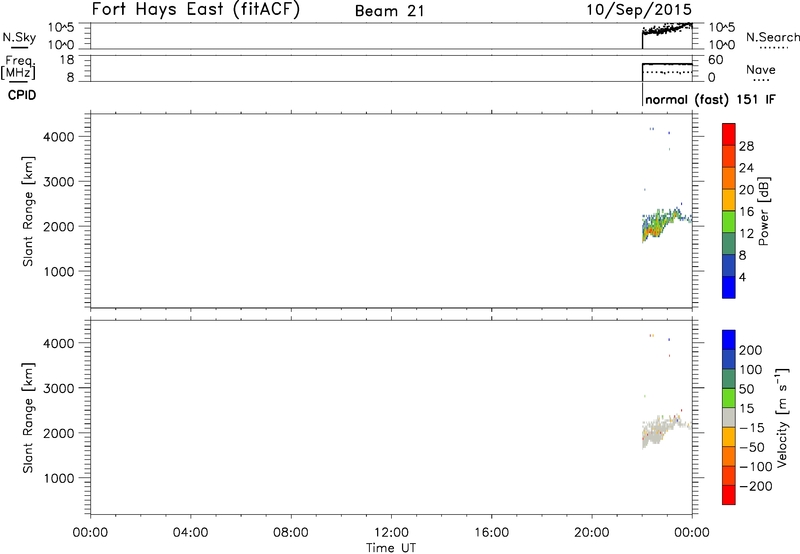This screenshot has width=800, height=554.
Task: Click the Slant Range label of velocity panel
Action: pos(28,418)
